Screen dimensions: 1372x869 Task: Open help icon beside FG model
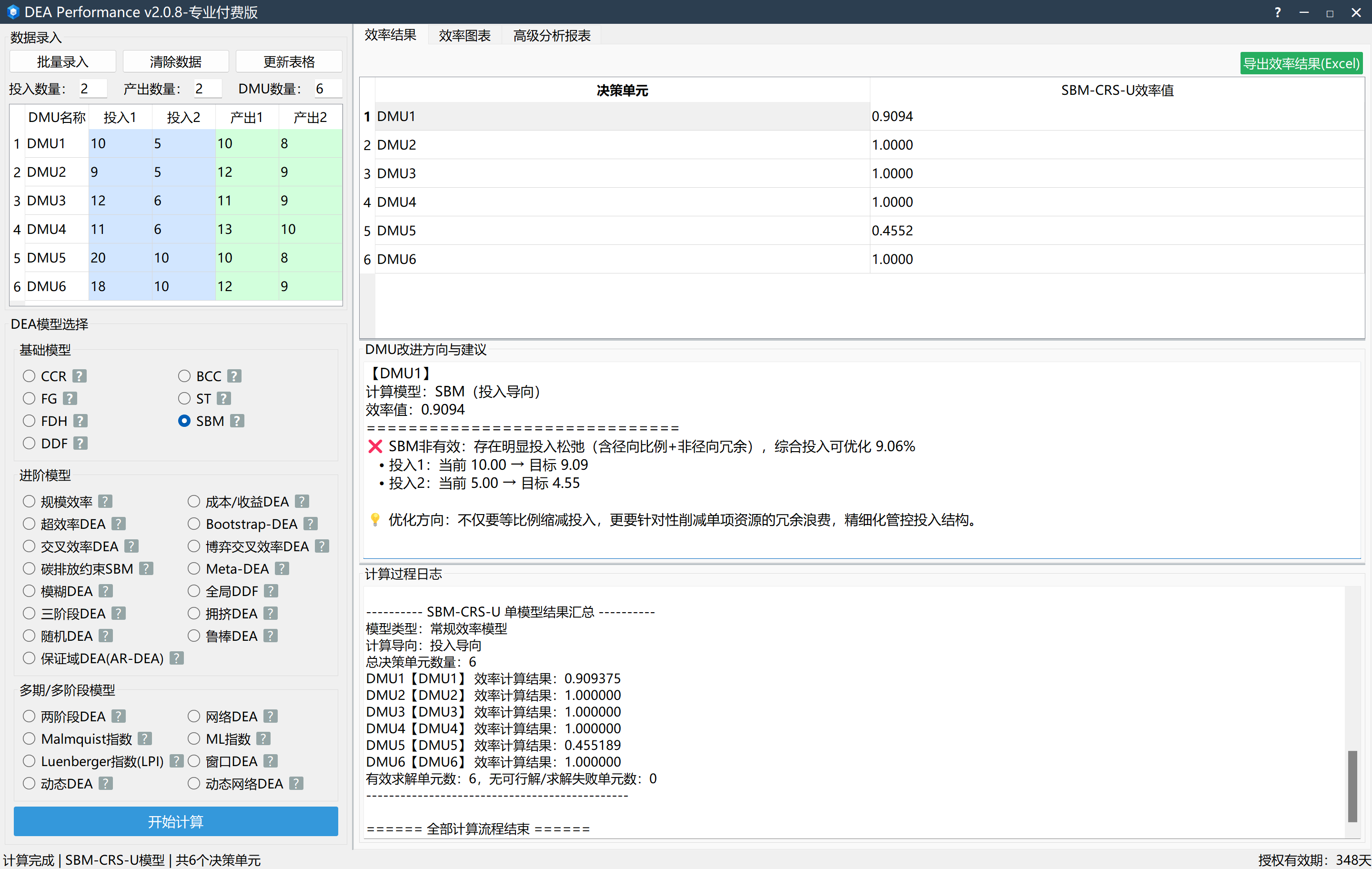point(70,398)
